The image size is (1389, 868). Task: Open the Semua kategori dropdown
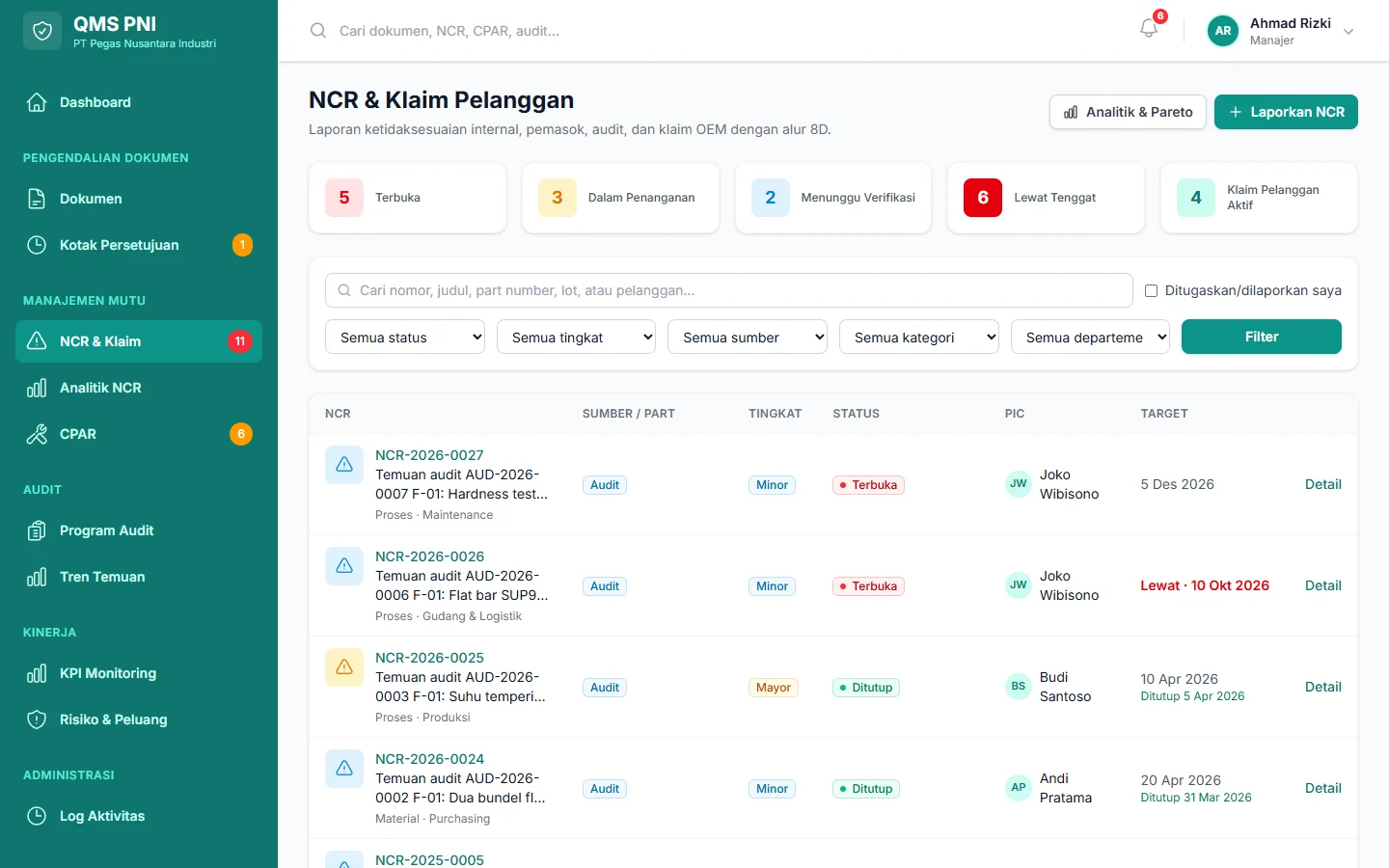(919, 337)
